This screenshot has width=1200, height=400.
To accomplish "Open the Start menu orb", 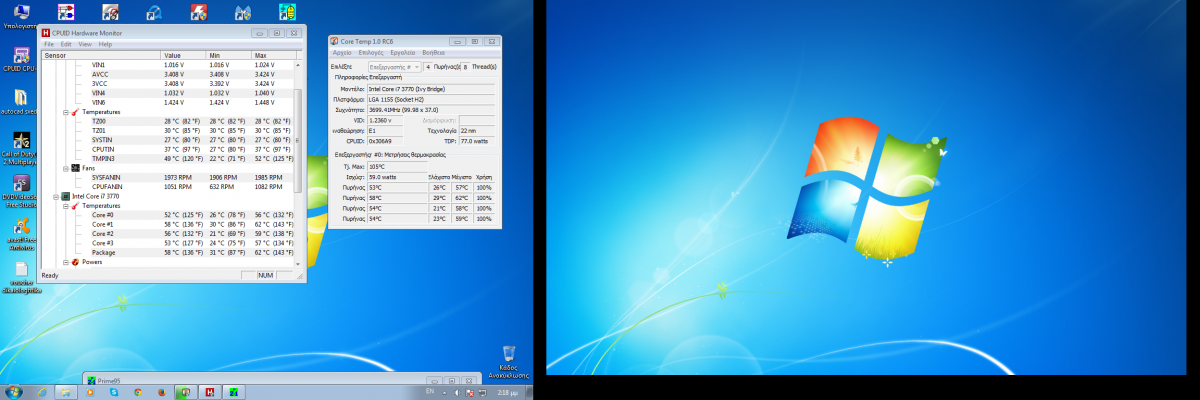I will 14,391.
